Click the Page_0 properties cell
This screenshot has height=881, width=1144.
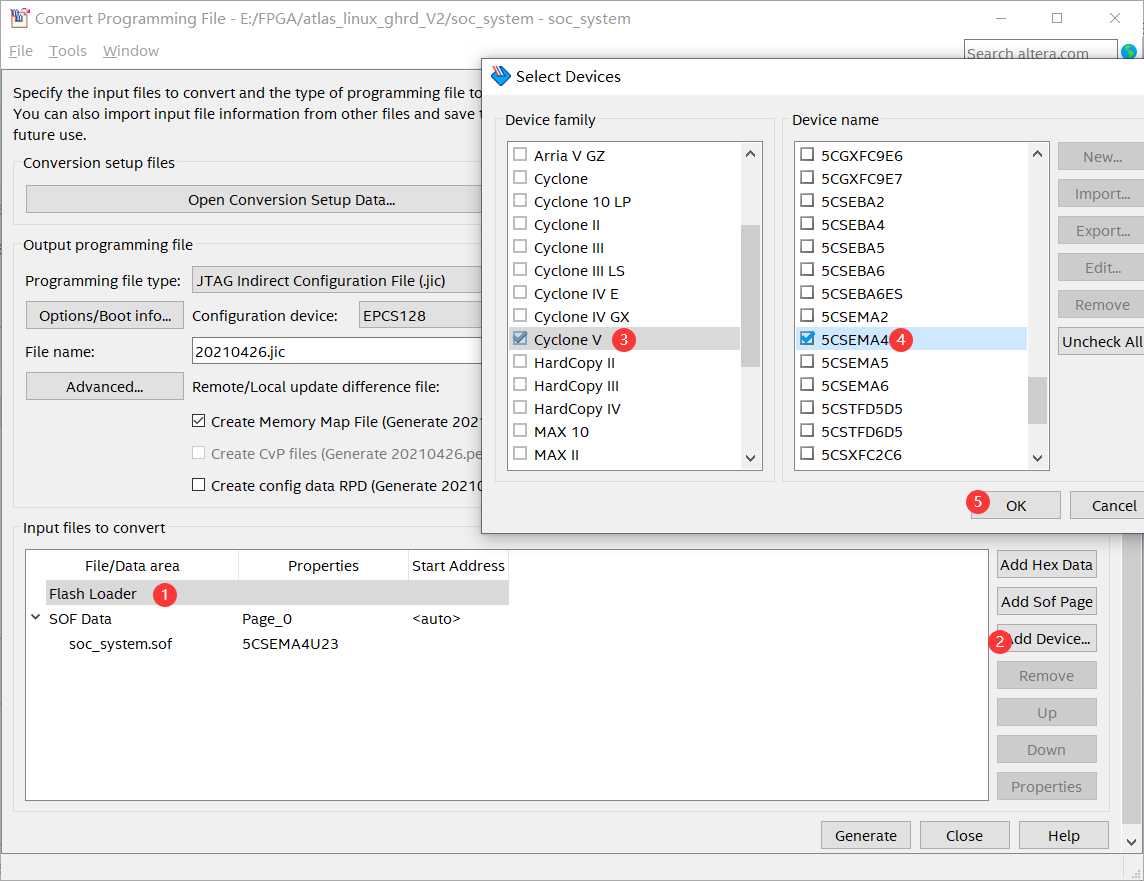(x=267, y=618)
